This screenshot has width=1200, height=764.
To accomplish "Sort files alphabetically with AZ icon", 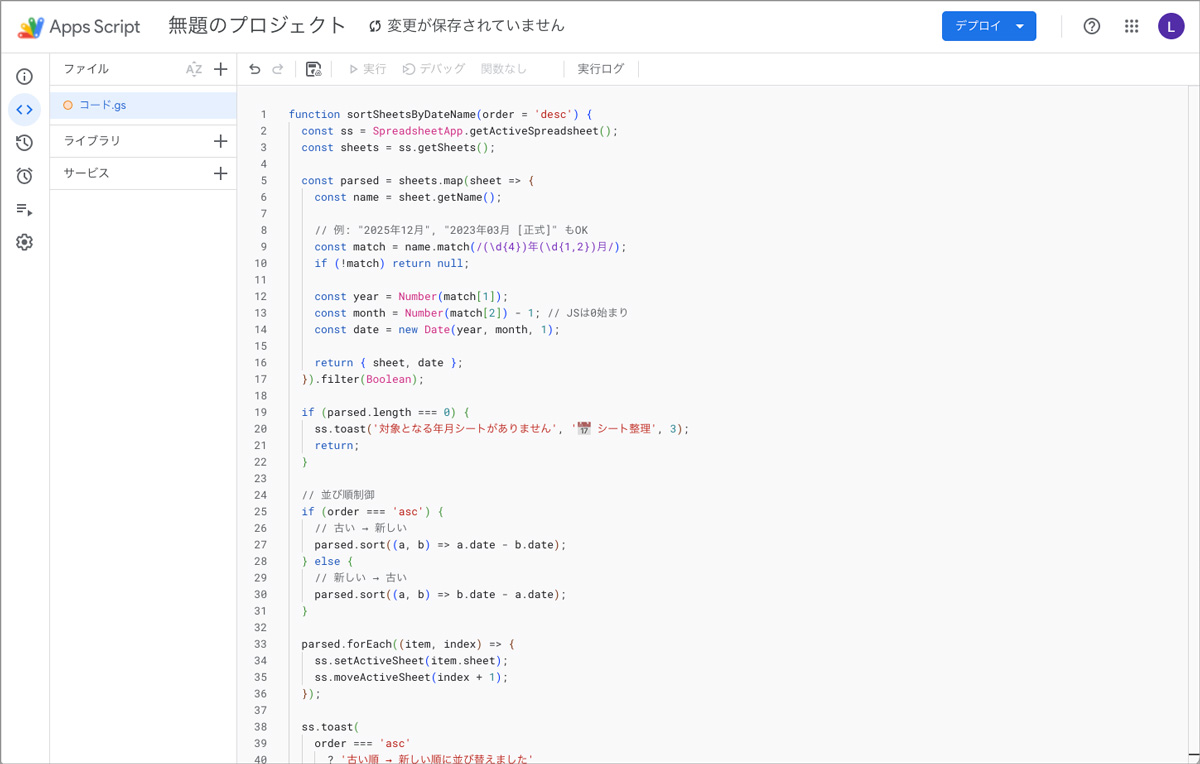I will [x=194, y=69].
